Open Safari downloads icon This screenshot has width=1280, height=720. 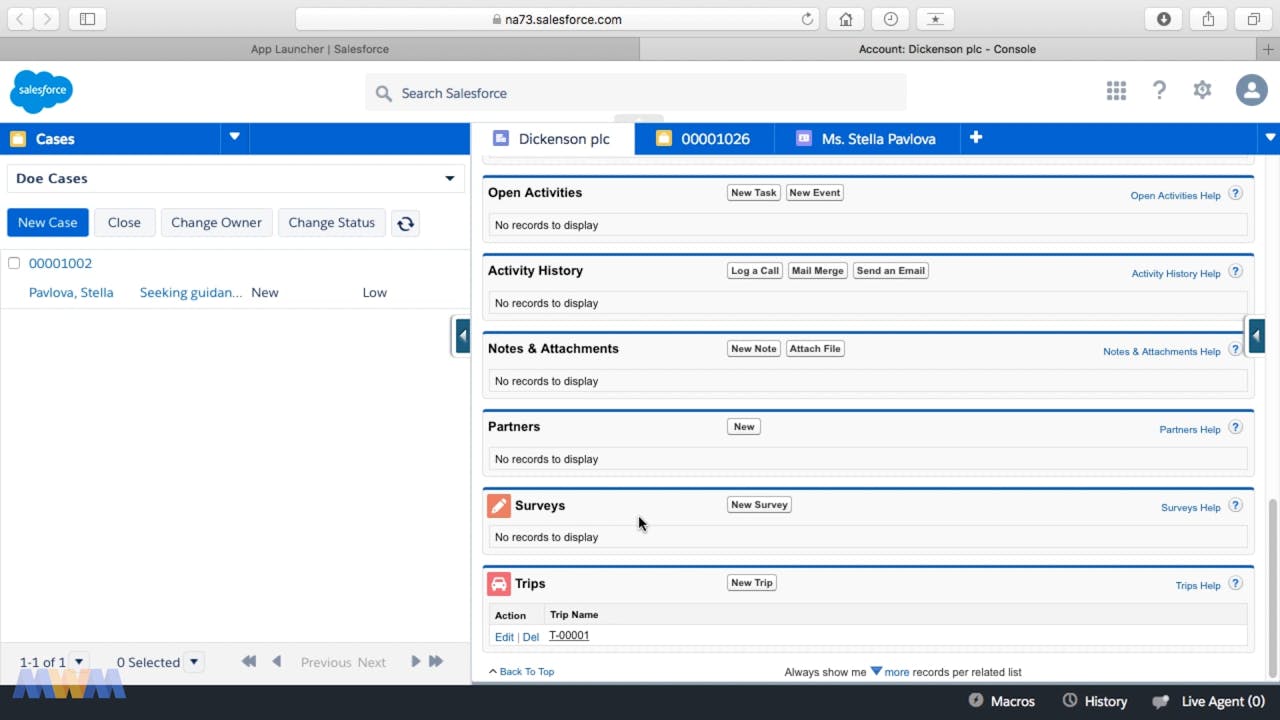1164,19
